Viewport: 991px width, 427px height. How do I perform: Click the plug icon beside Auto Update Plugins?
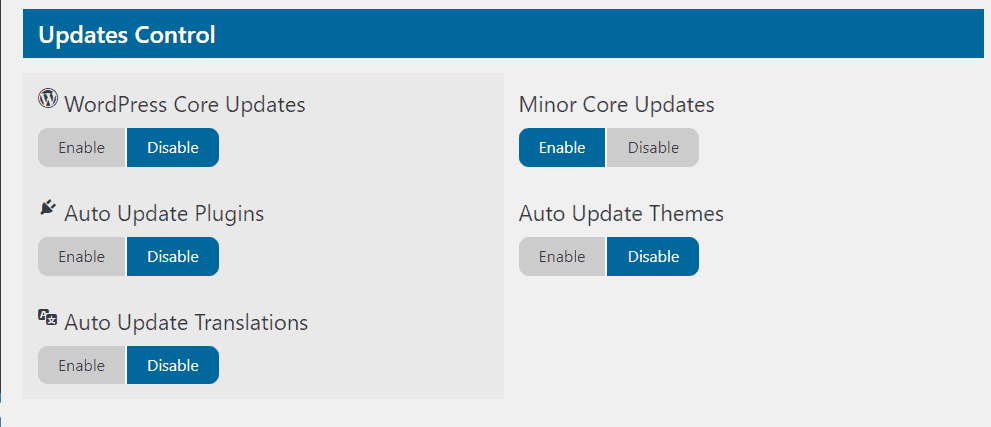click(47, 207)
